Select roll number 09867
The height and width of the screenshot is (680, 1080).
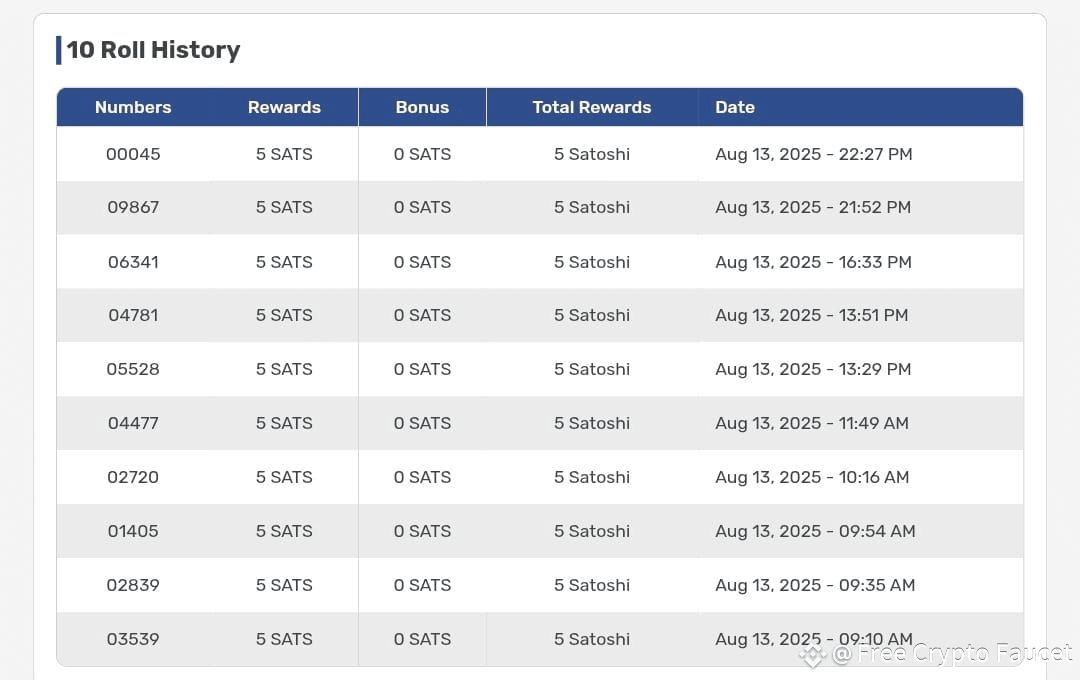(x=133, y=207)
